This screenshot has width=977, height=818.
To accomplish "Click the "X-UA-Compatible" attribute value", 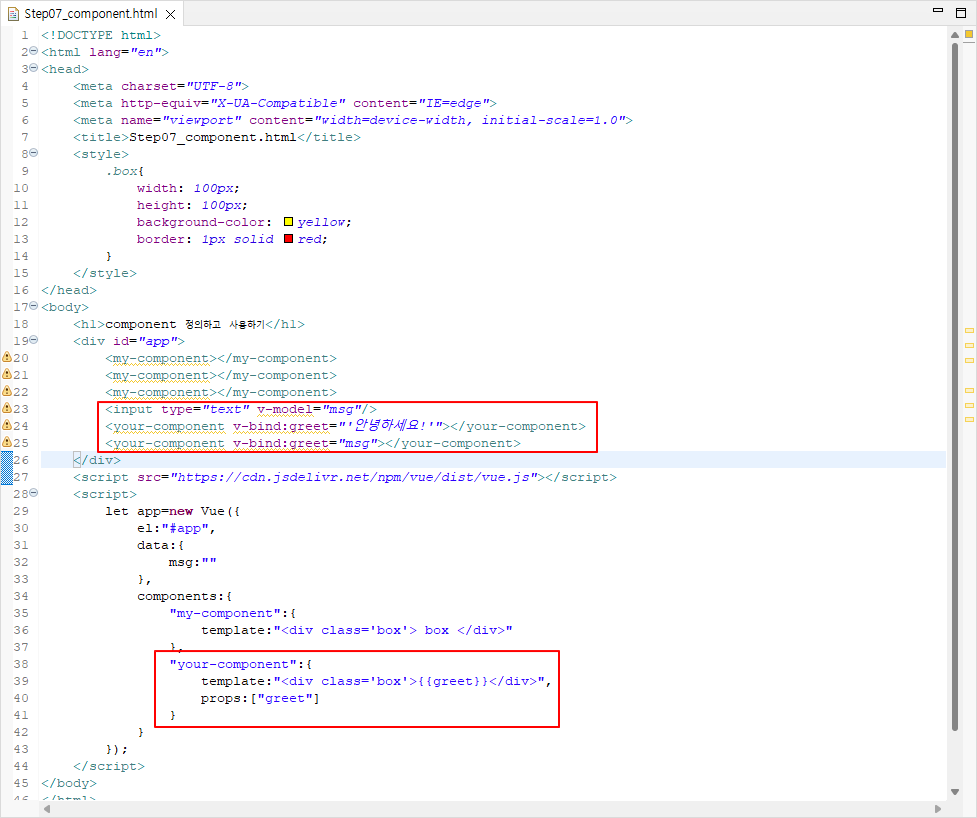I will click(x=277, y=103).
